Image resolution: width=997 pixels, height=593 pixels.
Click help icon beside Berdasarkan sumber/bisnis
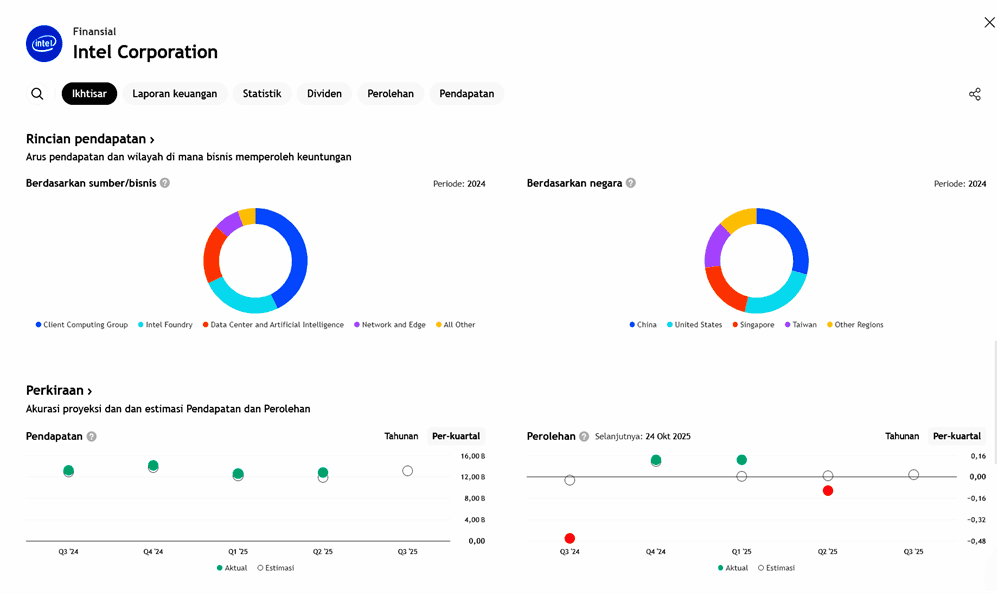165,183
